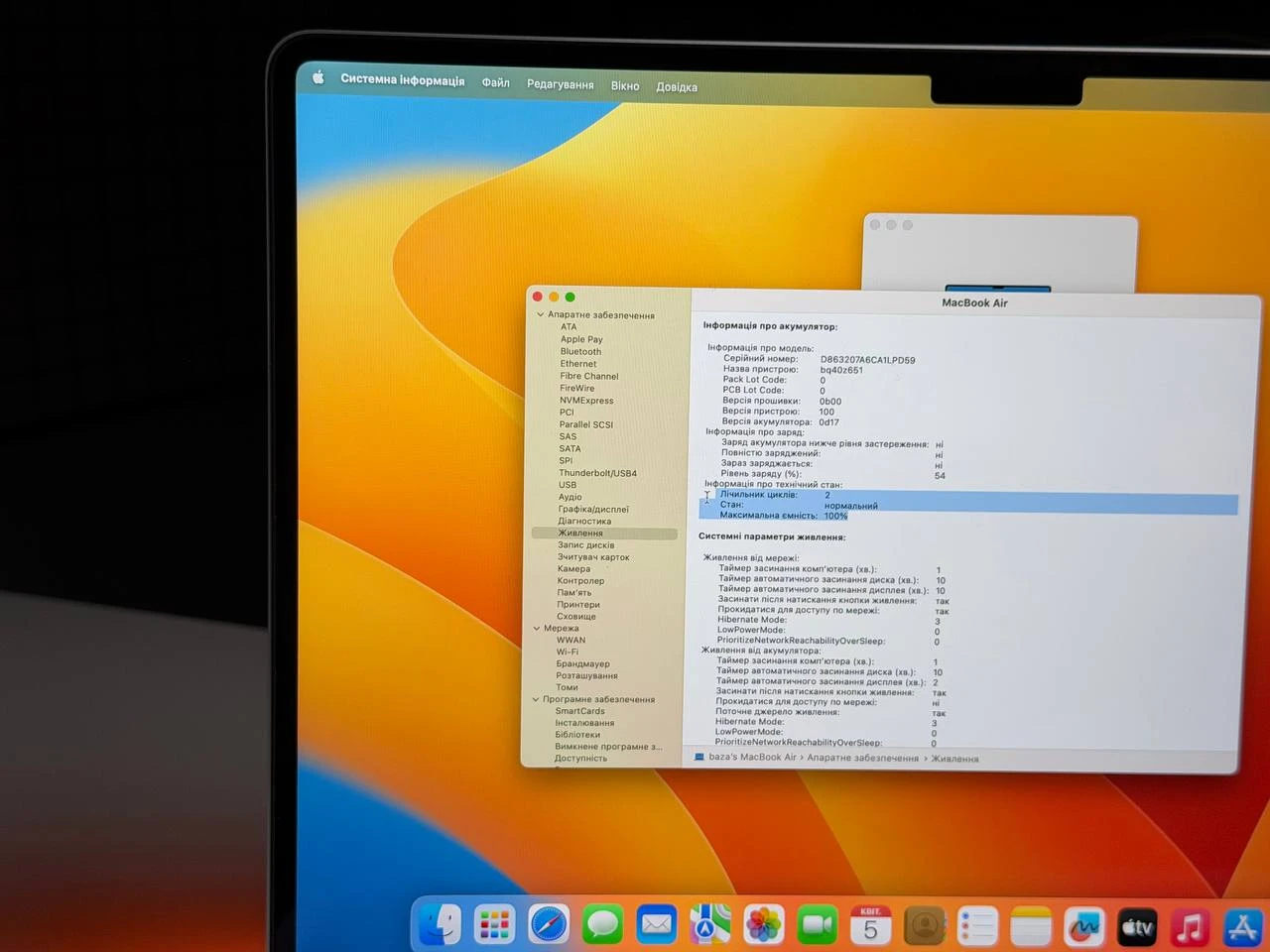The image size is (1270, 952).
Task: Select Запис дисків in sidebar
Action: [585, 544]
